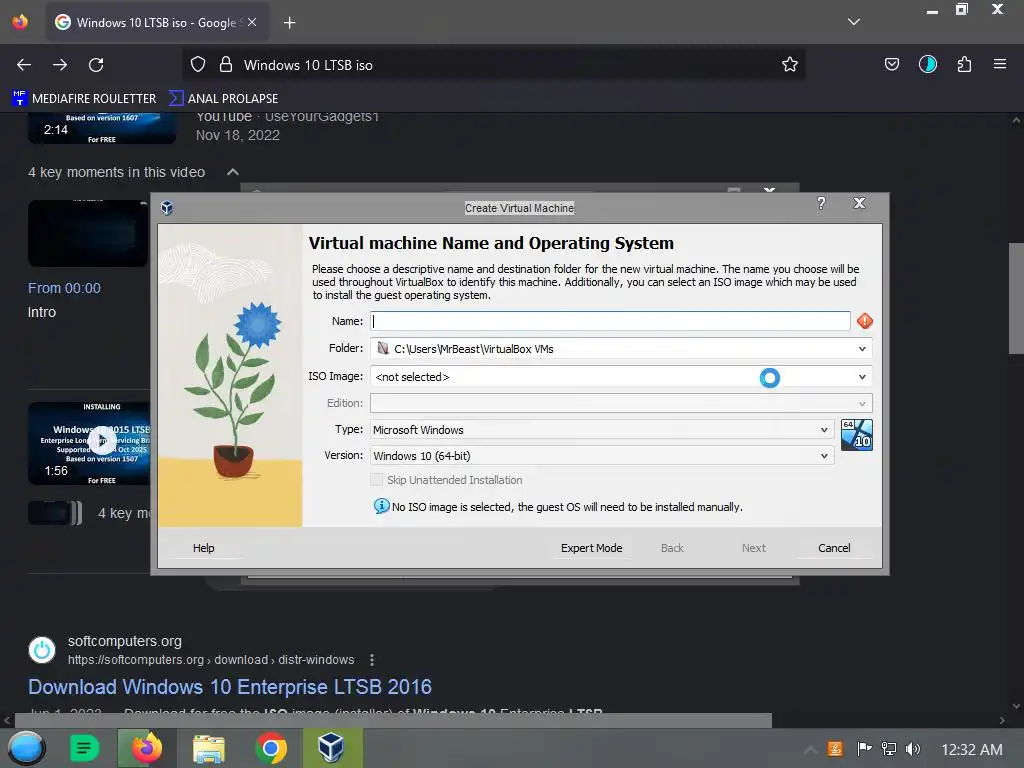Click the blue info icon beside No ISO message
Viewport: 1024px width, 768px height.
click(381, 506)
